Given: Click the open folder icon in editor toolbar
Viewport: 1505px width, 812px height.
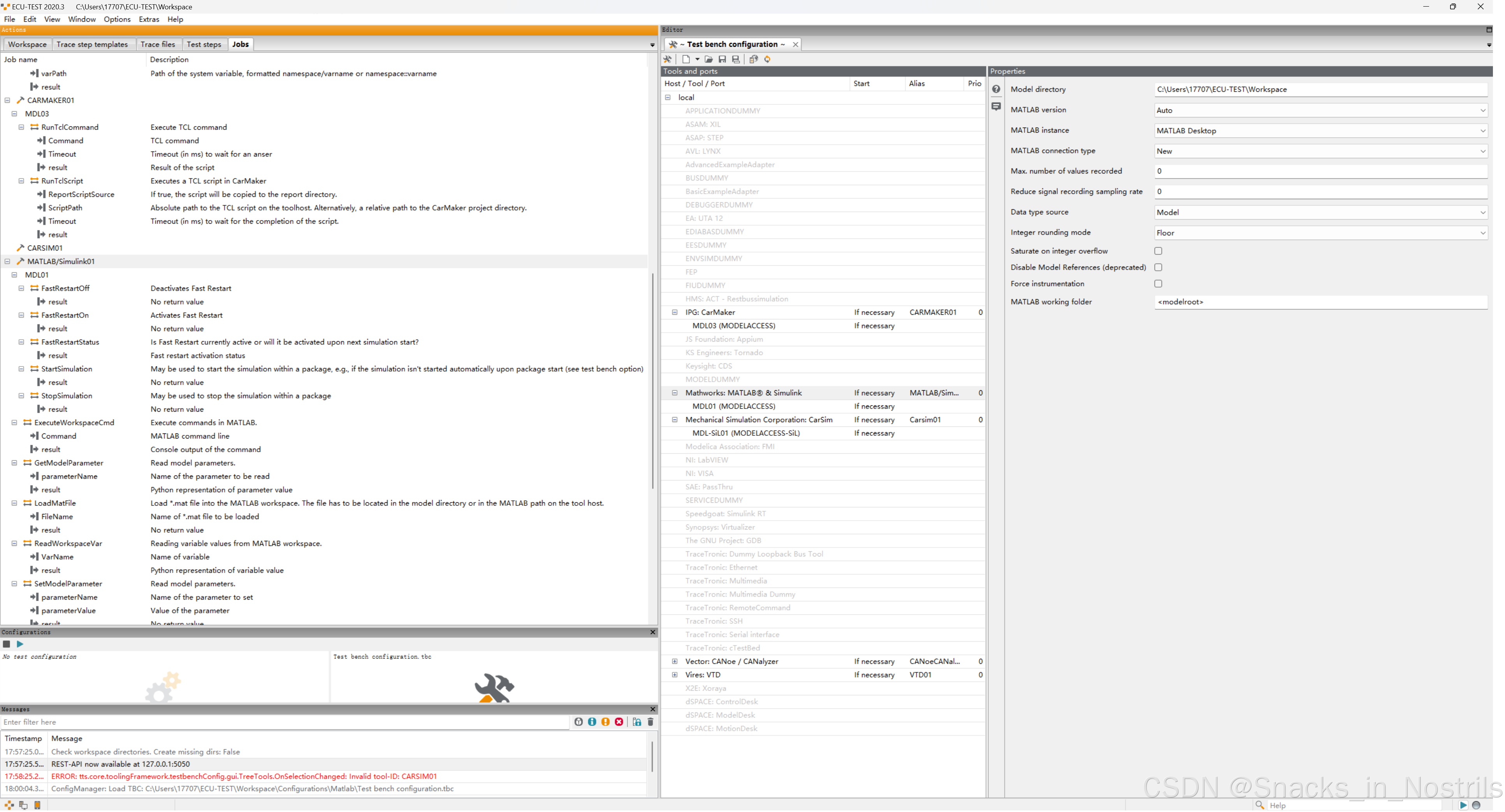Looking at the screenshot, I should pos(709,59).
